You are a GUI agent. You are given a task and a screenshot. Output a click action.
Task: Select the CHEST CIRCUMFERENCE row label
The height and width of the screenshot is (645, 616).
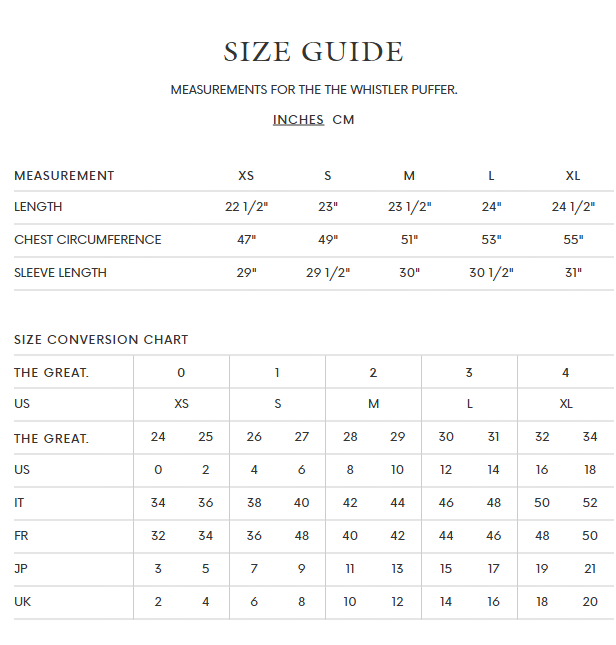tap(87, 240)
